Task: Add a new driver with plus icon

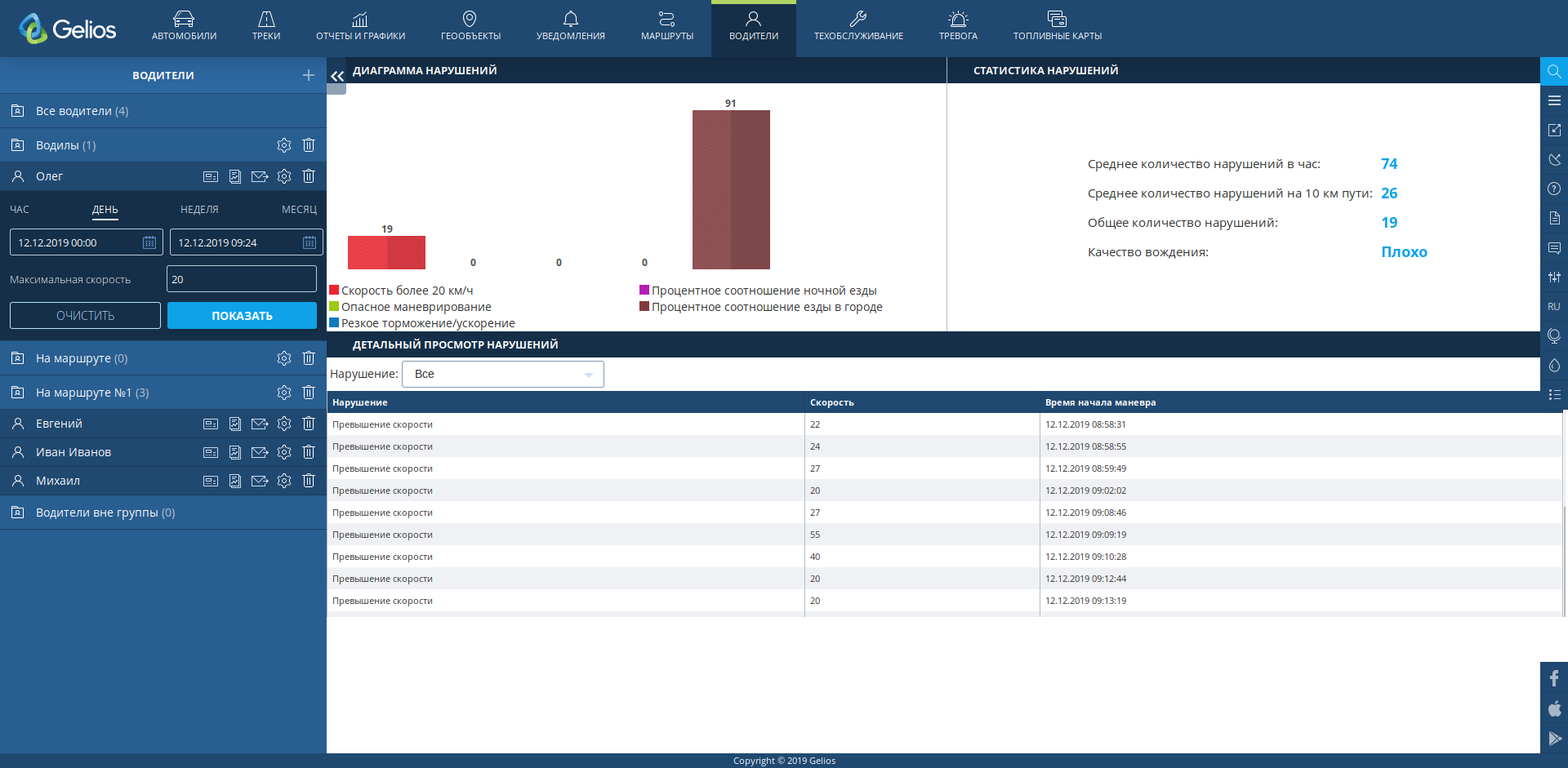Action: (308, 75)
